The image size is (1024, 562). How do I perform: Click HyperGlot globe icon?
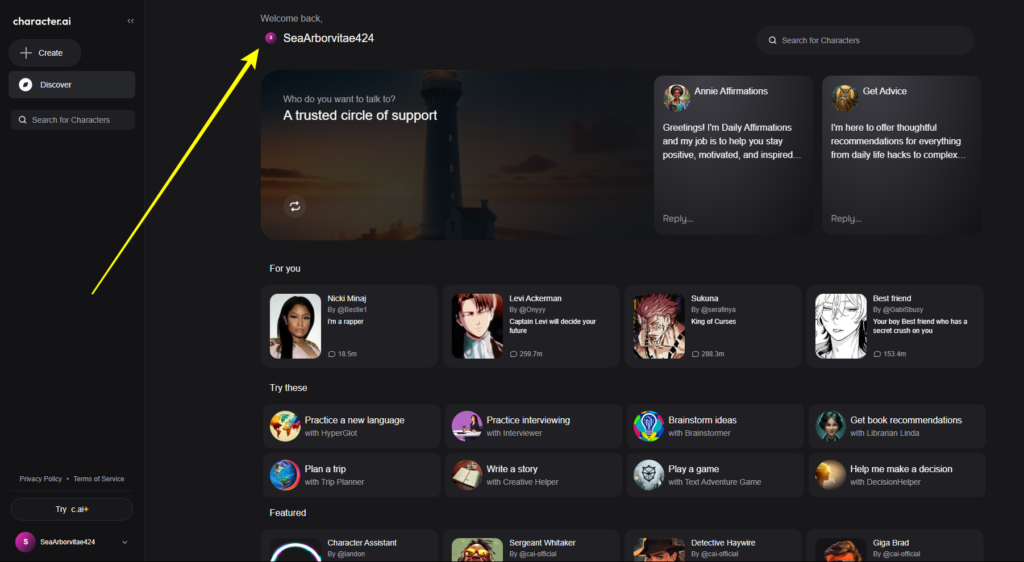tap(285, 426)
